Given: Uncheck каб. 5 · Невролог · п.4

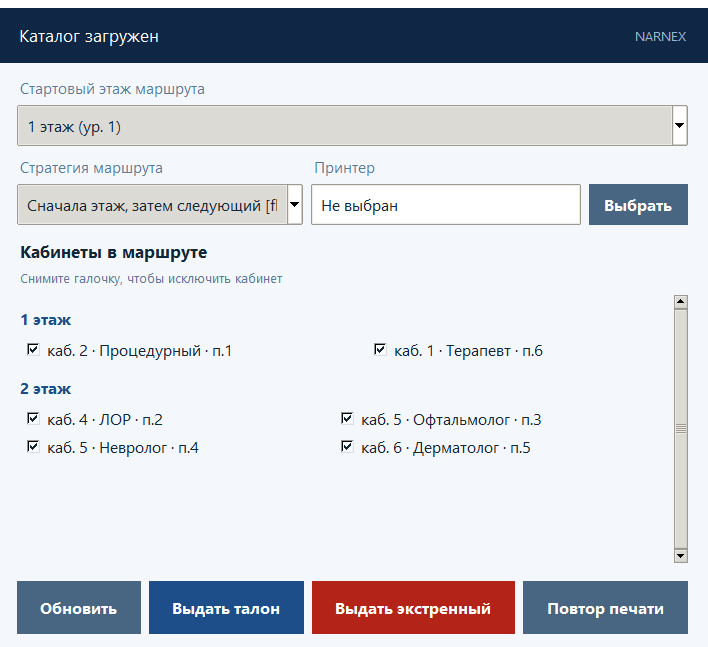Looking at the screenshot, I should (33, 447).
